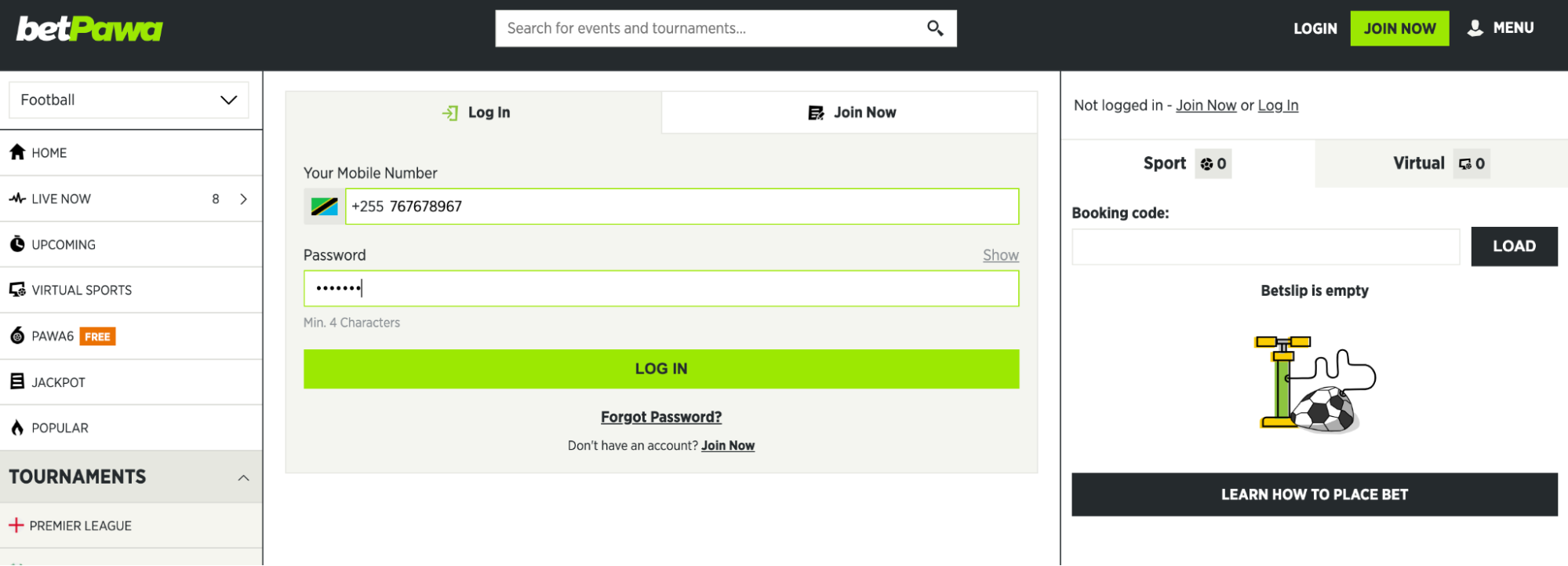
Task: Click the Forgot Password? link
Action: coord(661,417)
